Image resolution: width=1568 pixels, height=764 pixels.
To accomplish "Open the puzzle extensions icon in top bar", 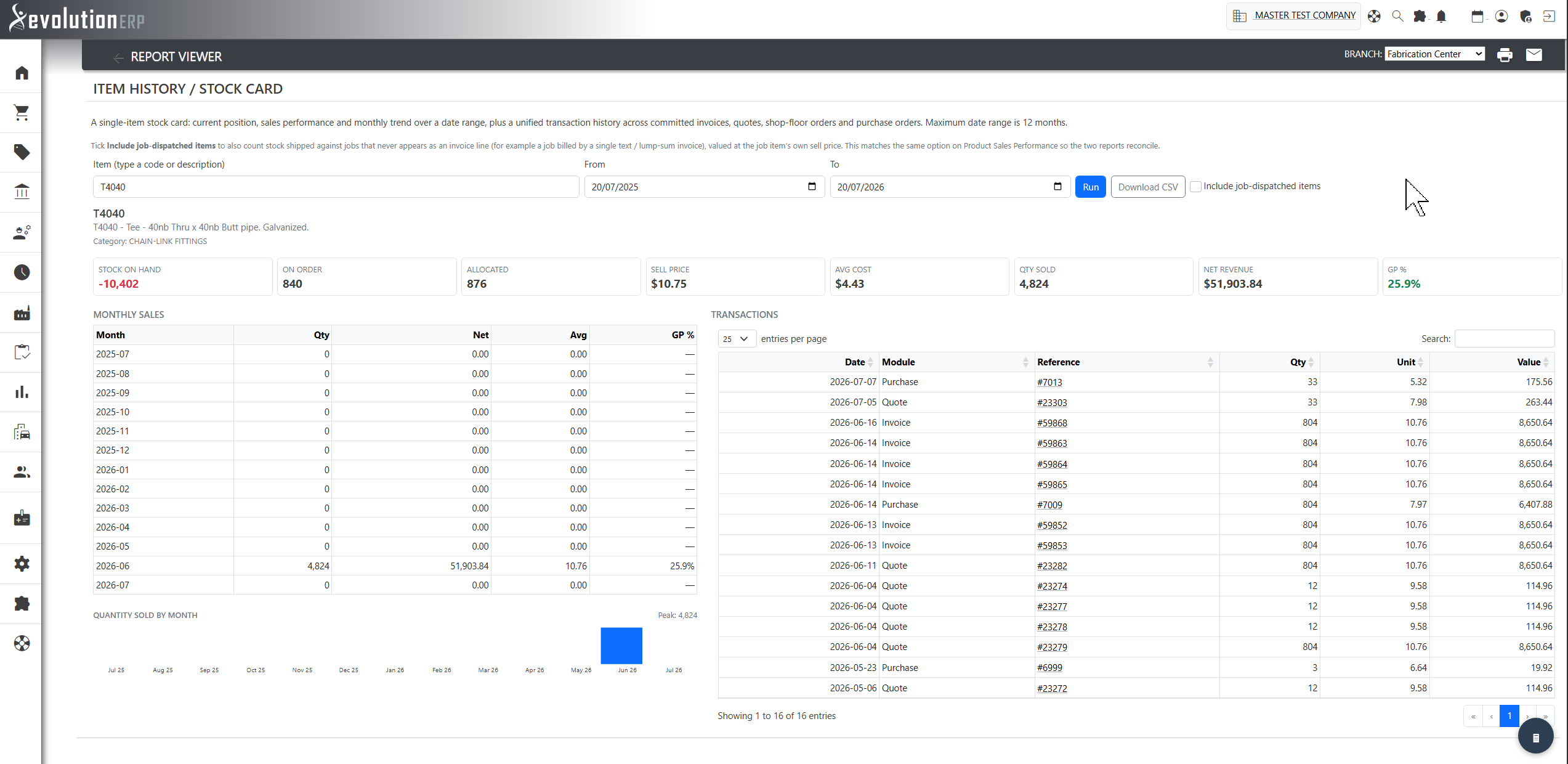I will [1420, 17].
